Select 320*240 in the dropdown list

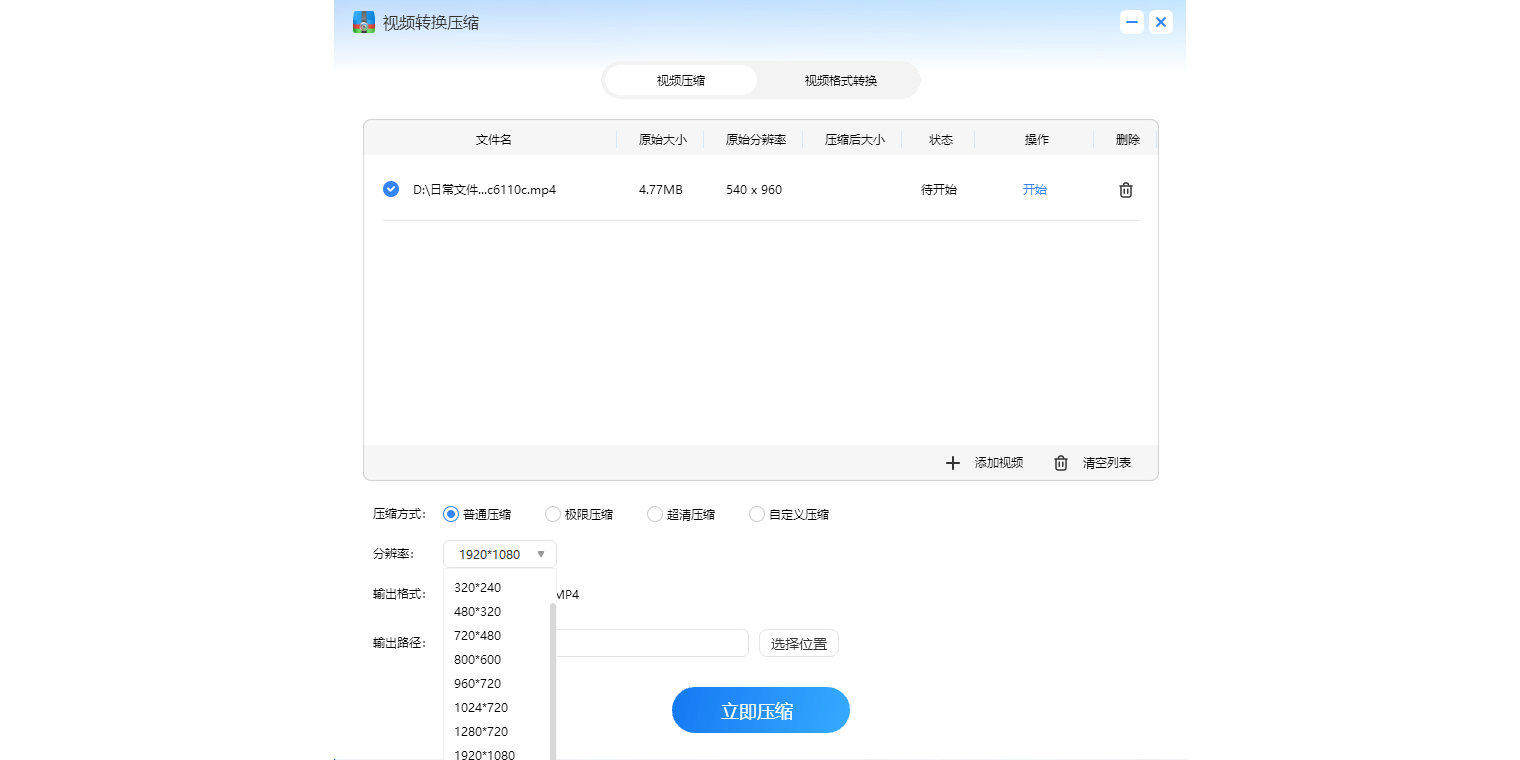click(x=477, y=587)
